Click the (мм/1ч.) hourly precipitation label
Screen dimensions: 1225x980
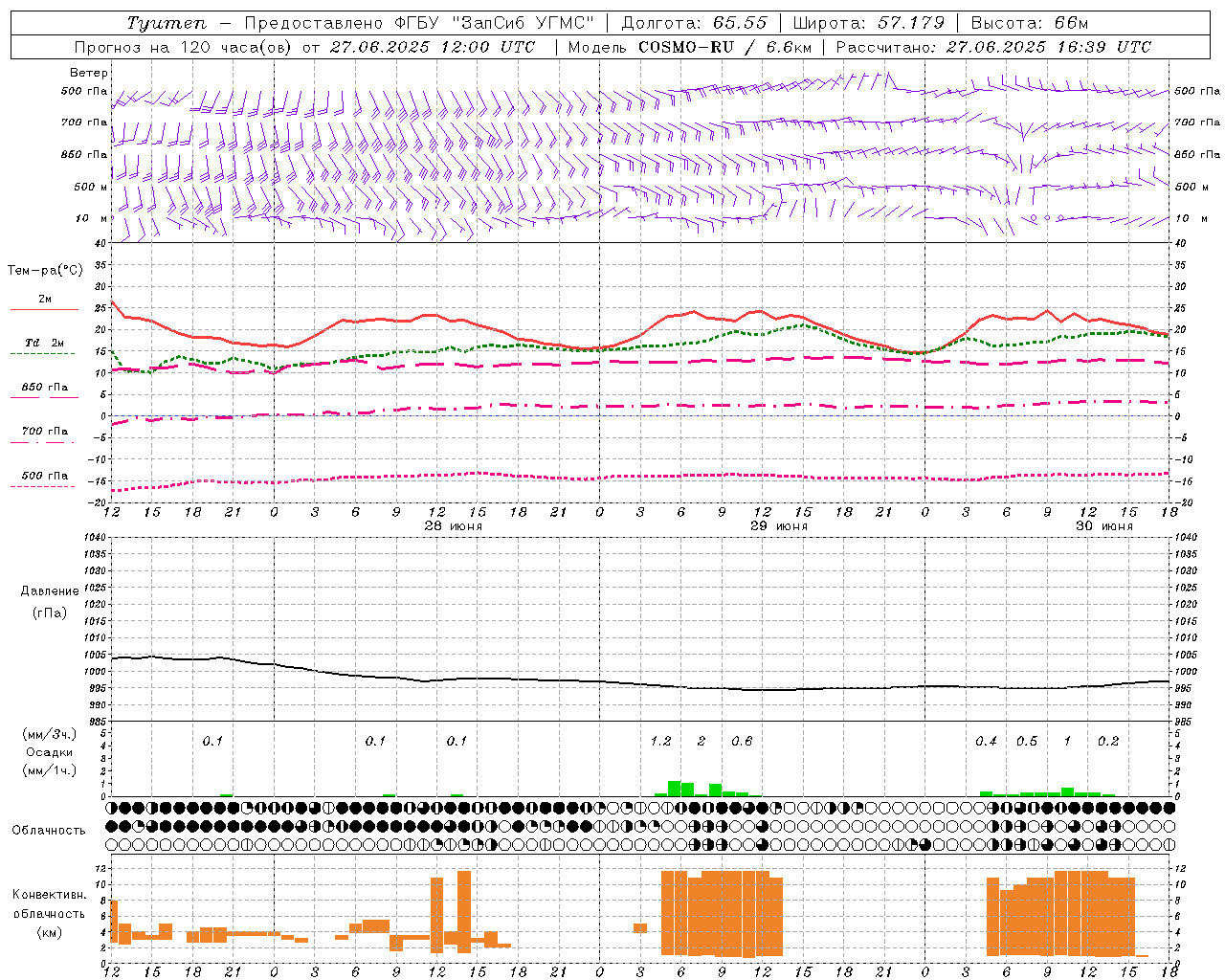coord(49,770)
